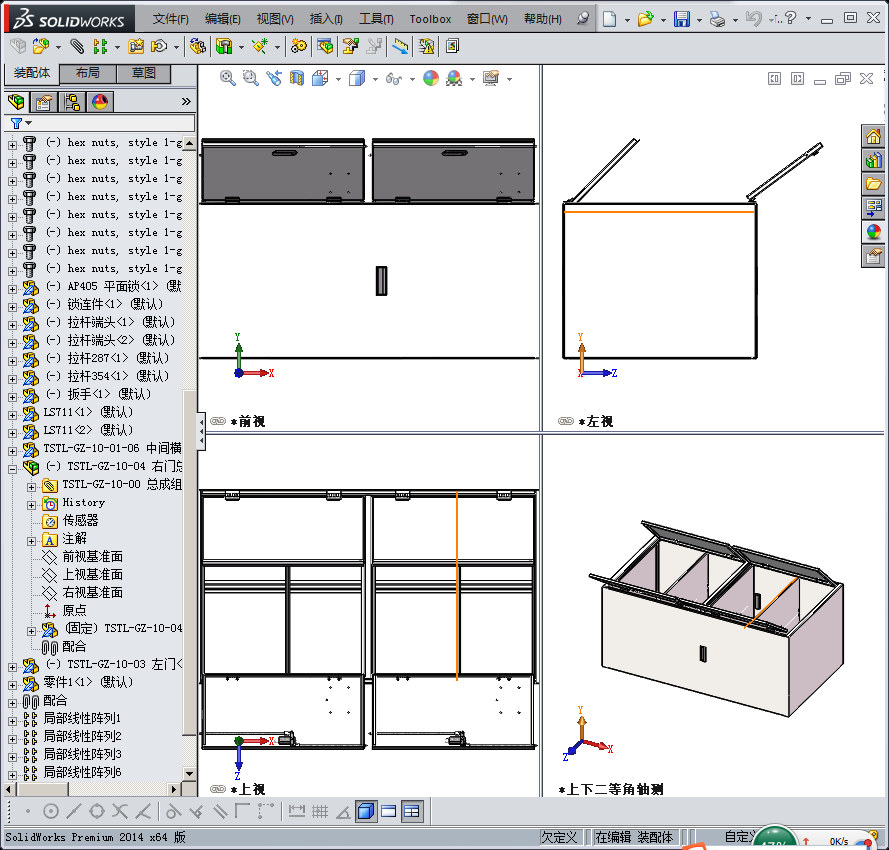Image resolution: width=889 pixels, height=850 pixels.
Task: Open the ConfigurationManager tab icon
Action: click(x=72, y=101)
